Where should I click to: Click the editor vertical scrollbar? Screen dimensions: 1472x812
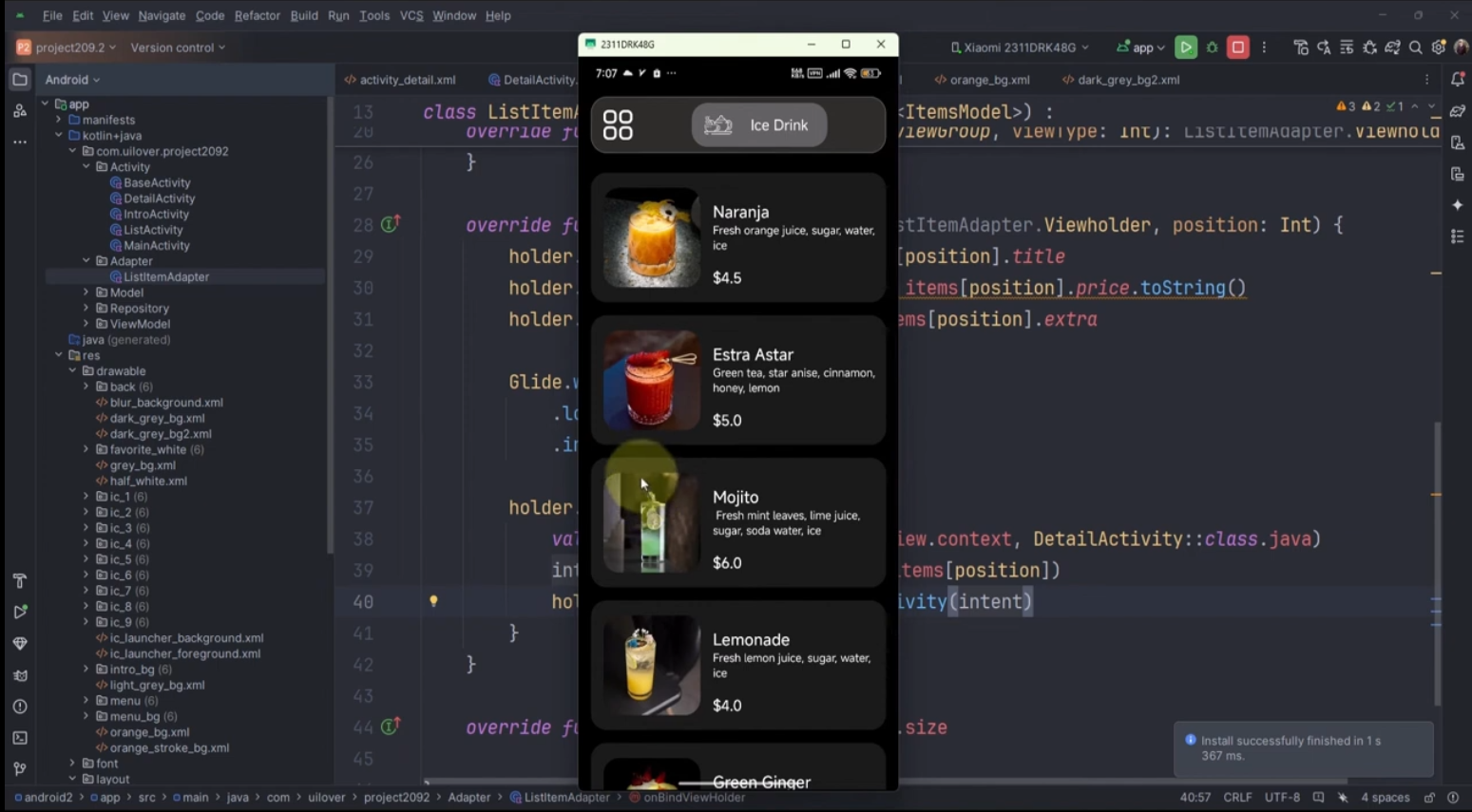tap(1437, 563)
